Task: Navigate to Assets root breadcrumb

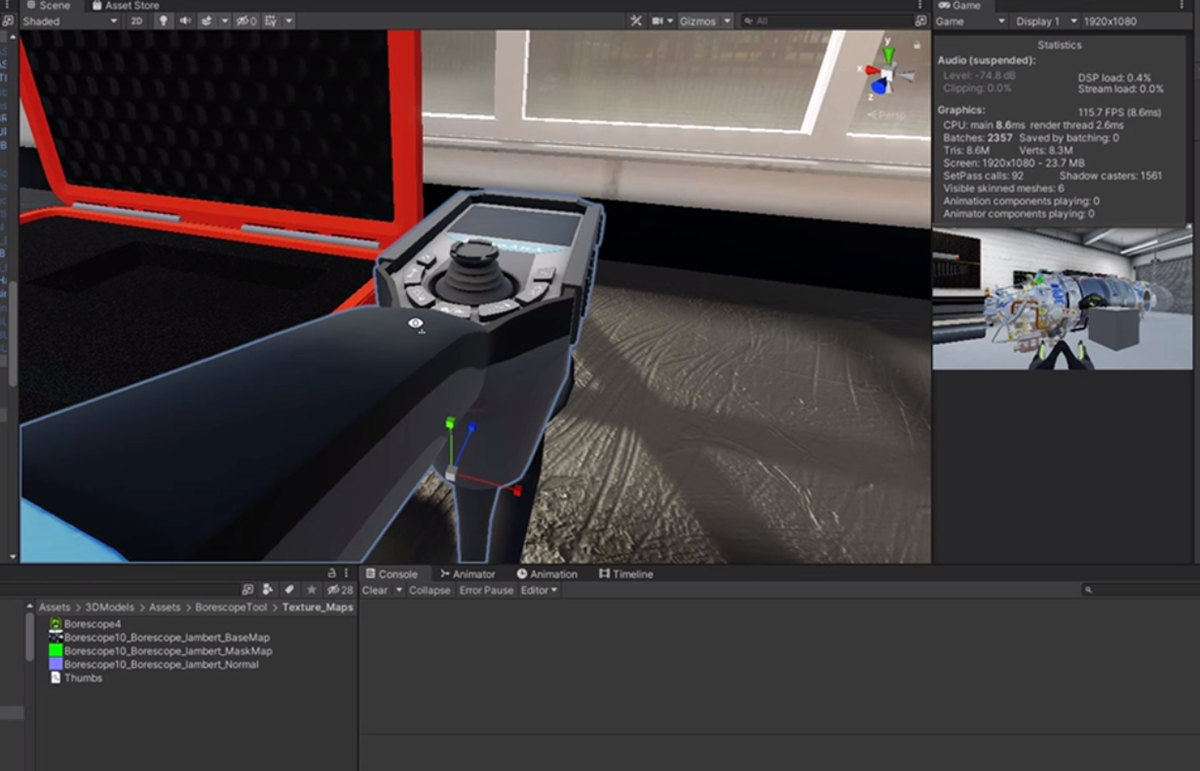Action: tap(54, 607)
